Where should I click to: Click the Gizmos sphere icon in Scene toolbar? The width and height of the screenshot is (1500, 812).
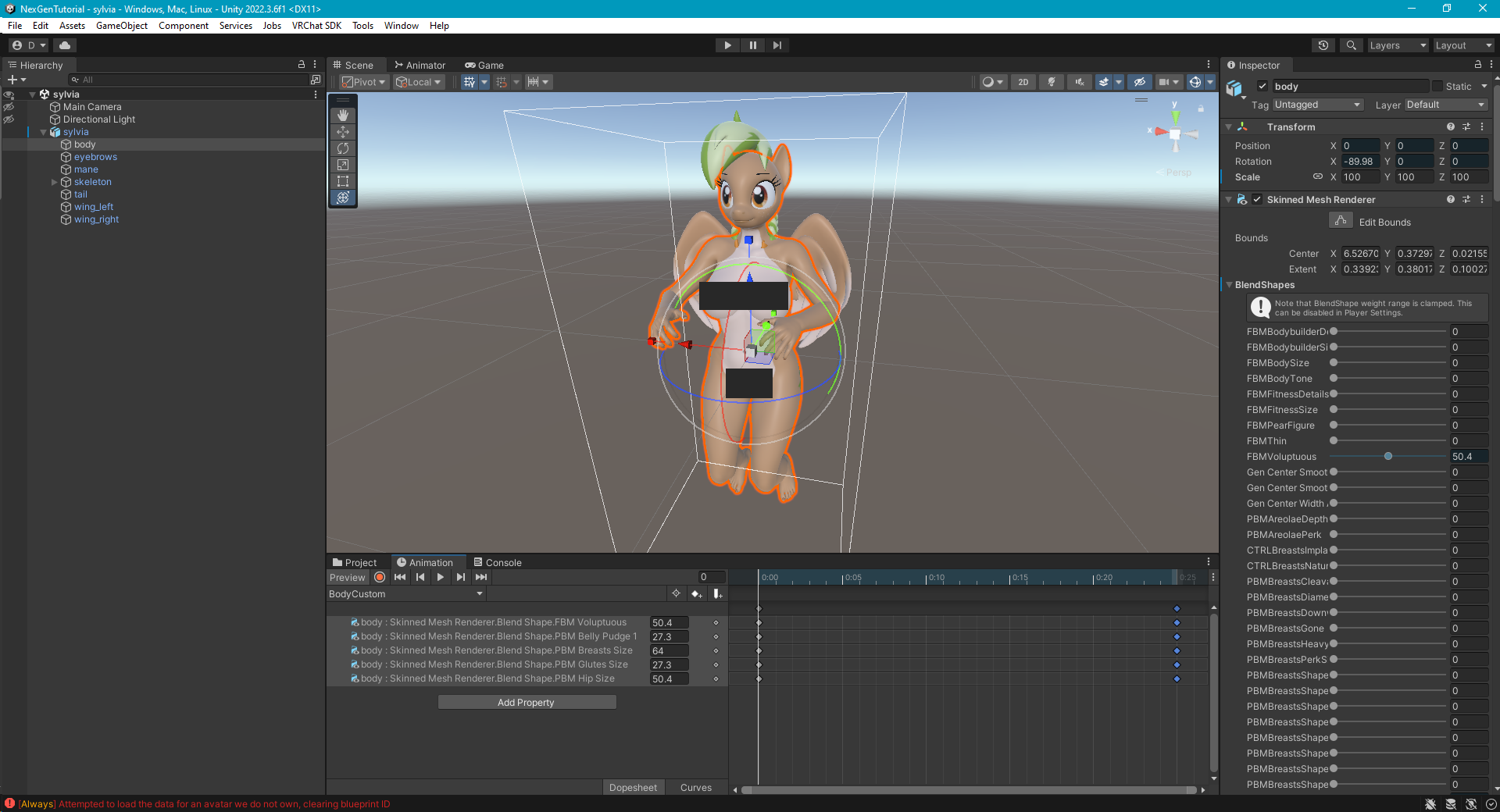[x=1195, y=82]
